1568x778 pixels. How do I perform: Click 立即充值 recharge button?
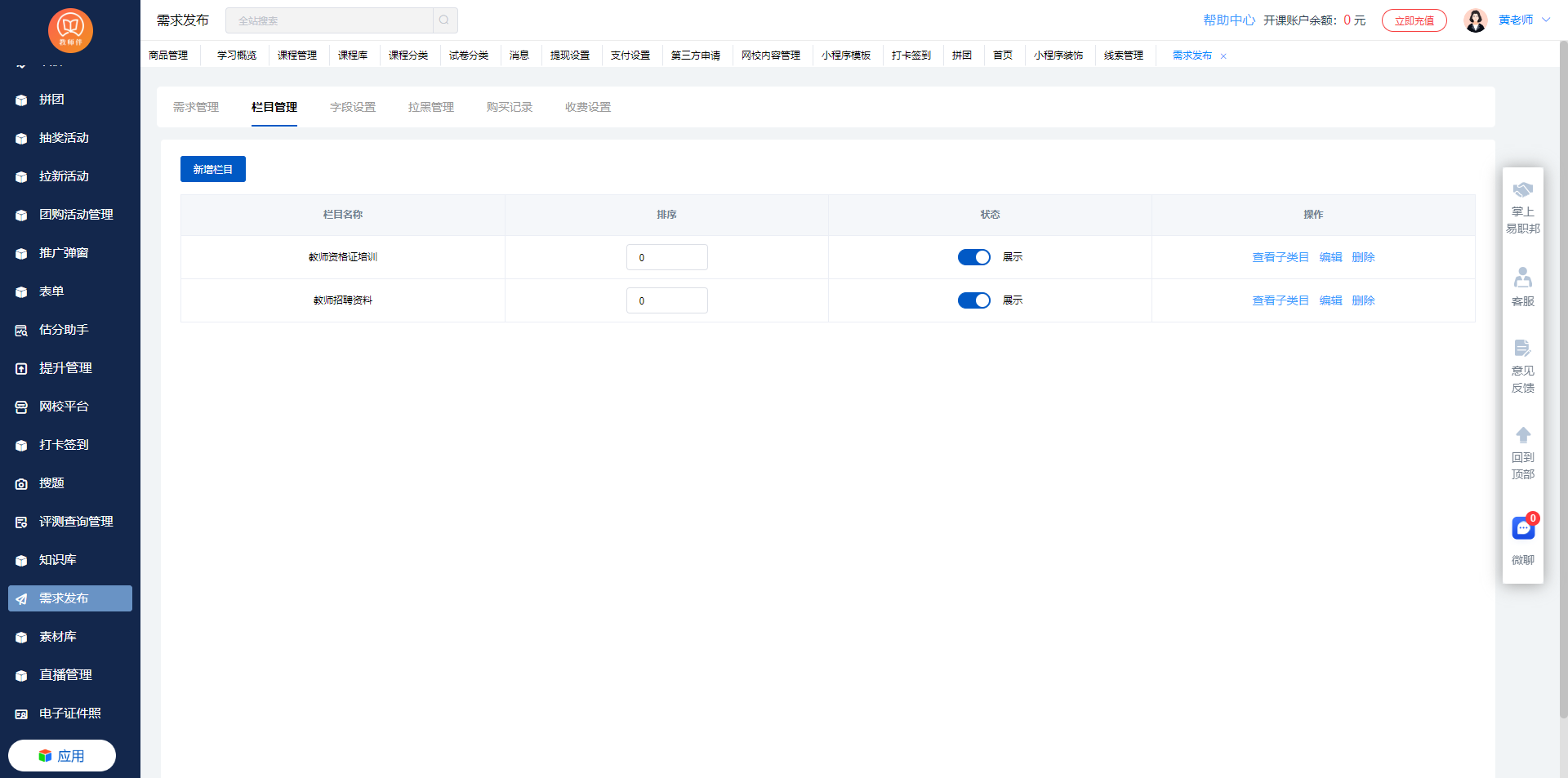(1414, 20)
